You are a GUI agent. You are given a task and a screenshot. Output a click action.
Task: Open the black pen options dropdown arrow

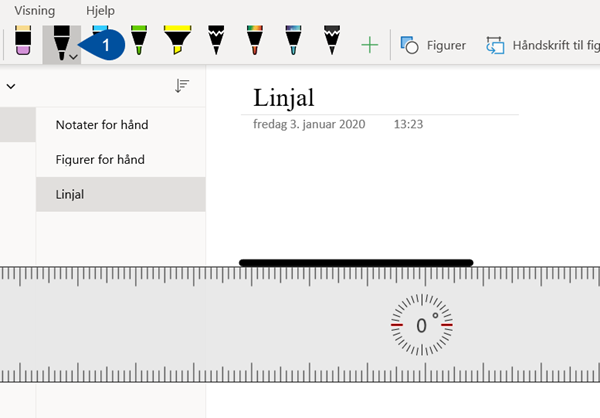pos(73,57)
